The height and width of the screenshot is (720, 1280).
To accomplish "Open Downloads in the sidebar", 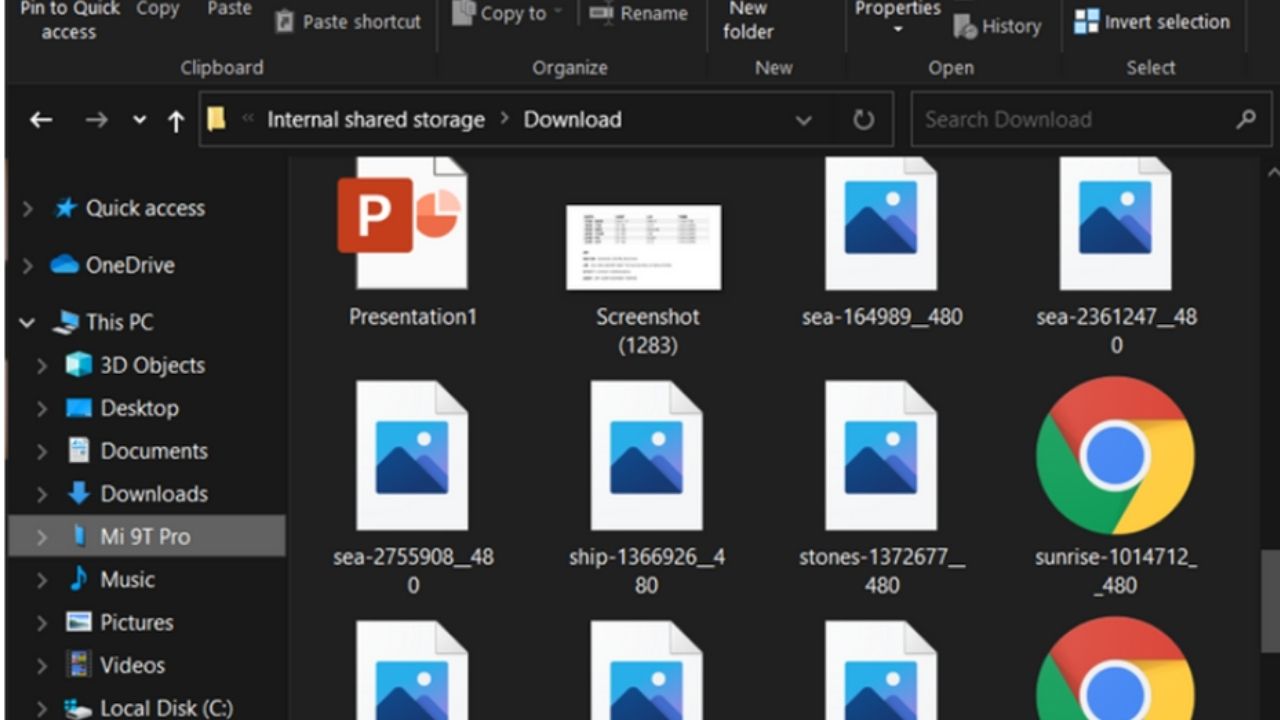I will (137, 494).
